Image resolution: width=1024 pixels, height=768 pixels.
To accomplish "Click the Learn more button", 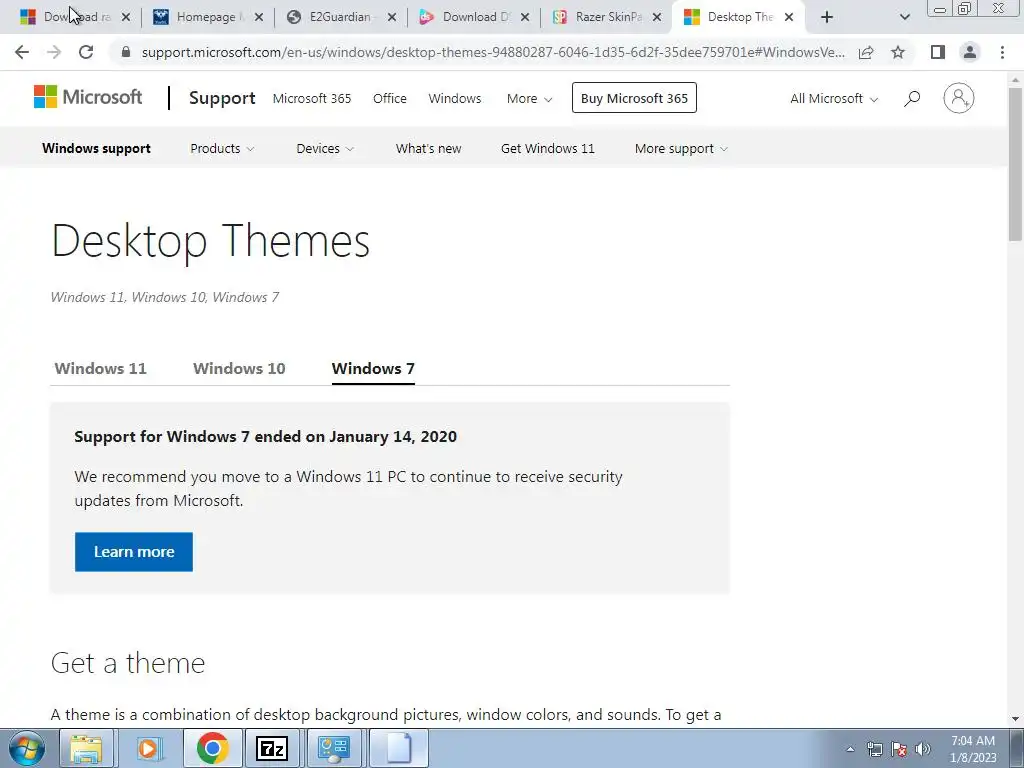I will (x=134, y=552).
